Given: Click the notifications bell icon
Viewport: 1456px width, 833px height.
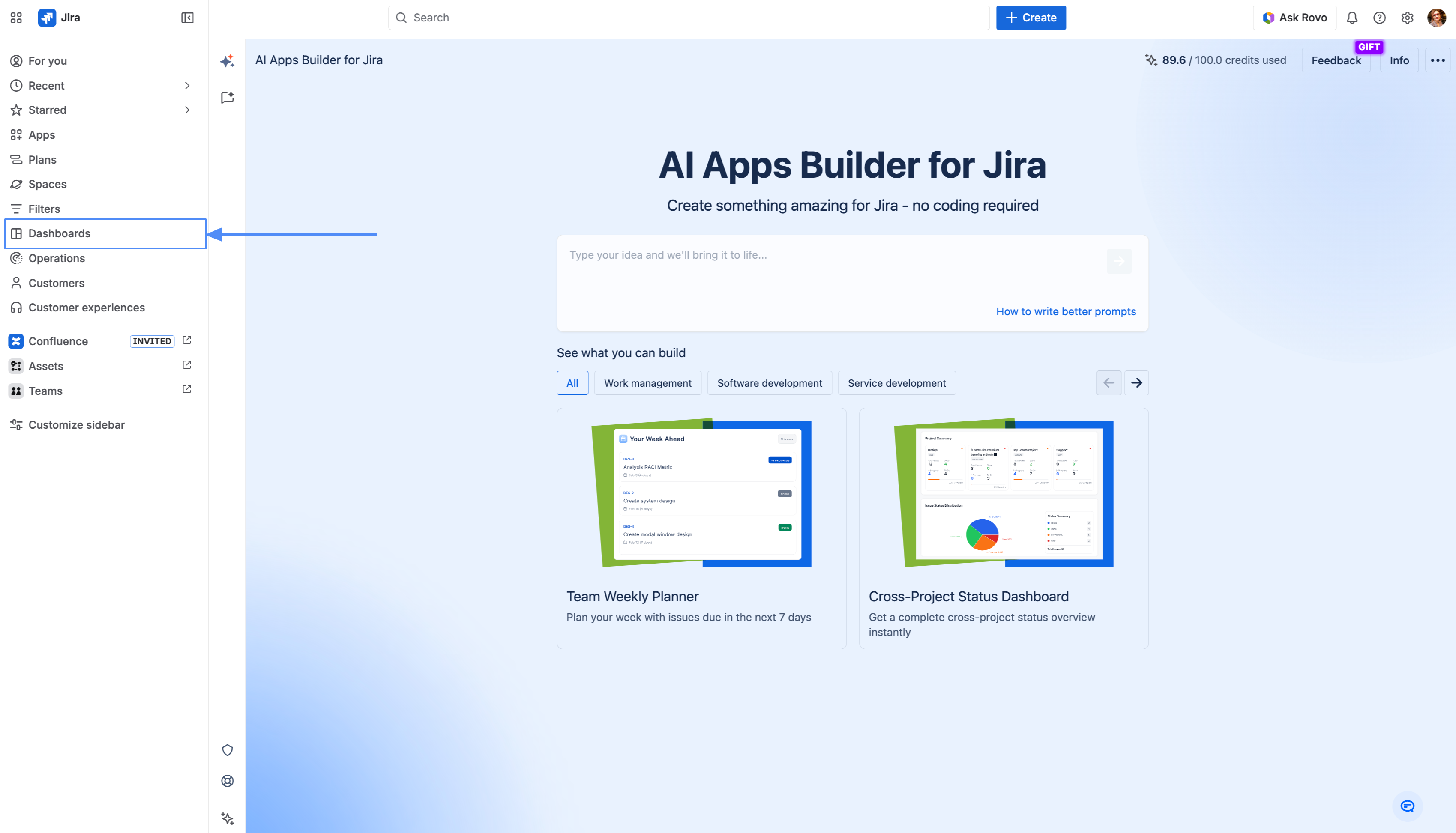Looking at the screenshot, I should [1352, 18].
